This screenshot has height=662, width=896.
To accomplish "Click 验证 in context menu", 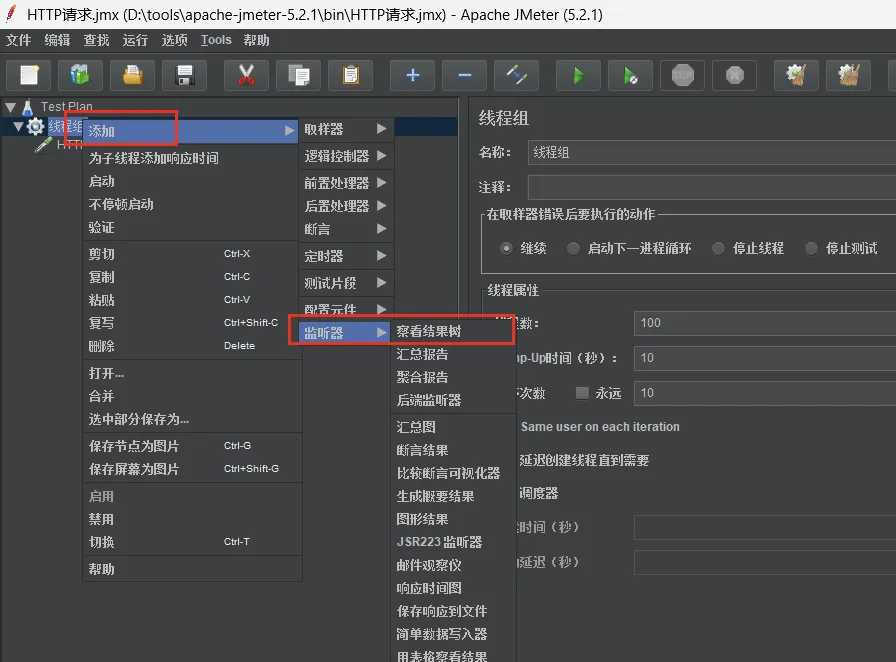I will click(192, 228).
